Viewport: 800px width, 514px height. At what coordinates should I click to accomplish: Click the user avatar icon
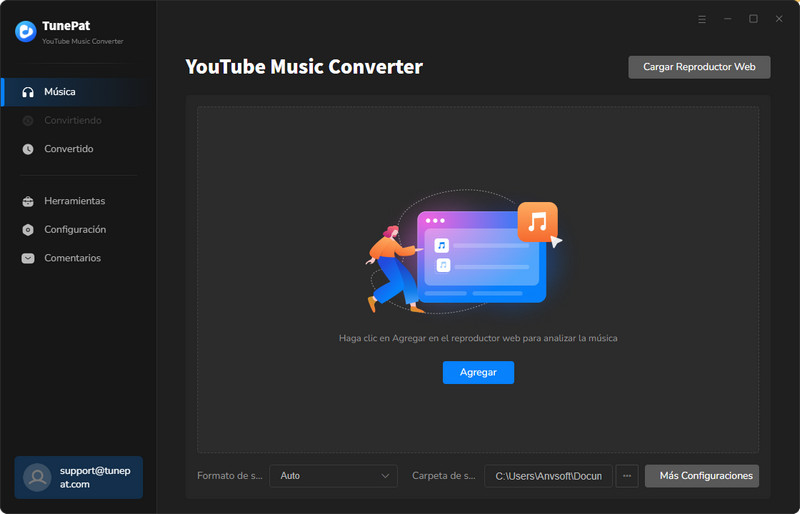pos(37,477)
